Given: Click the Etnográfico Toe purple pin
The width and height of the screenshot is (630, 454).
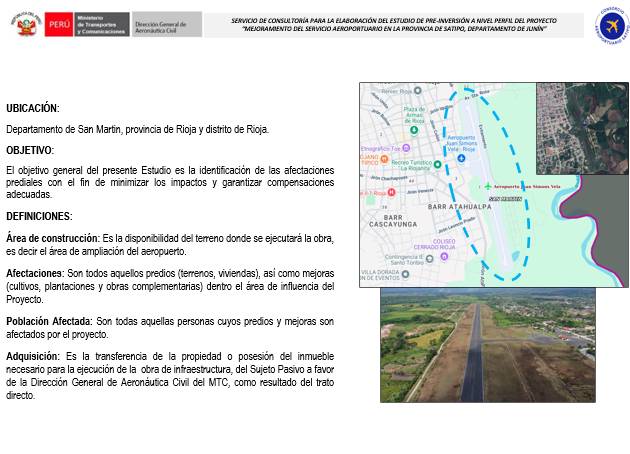Looking at the screenshot, I should click(406, 148).
